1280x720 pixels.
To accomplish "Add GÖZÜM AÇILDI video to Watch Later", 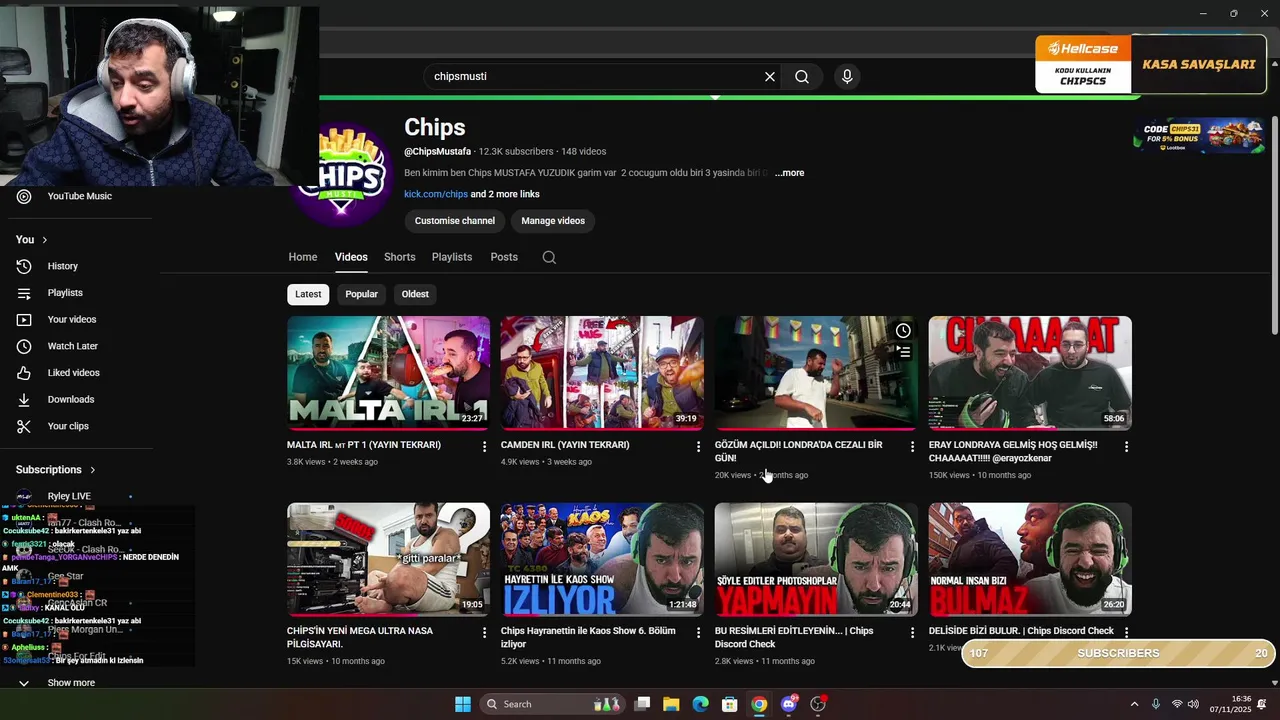I will 903,331.
